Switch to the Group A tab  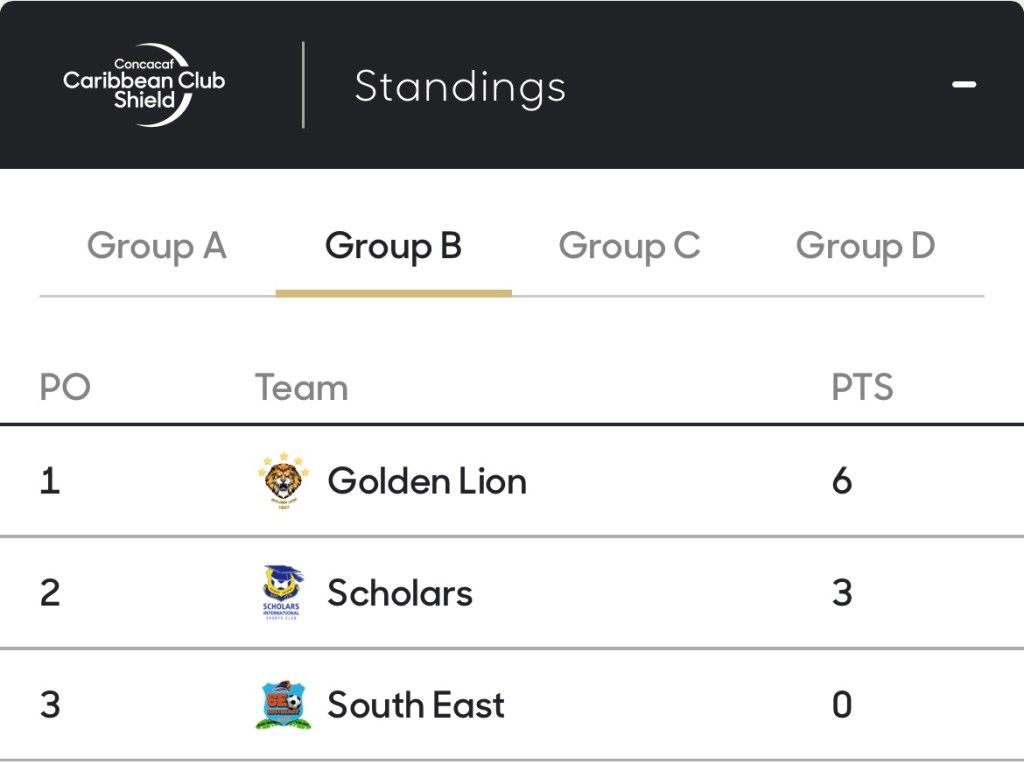[x=157, y=246]
